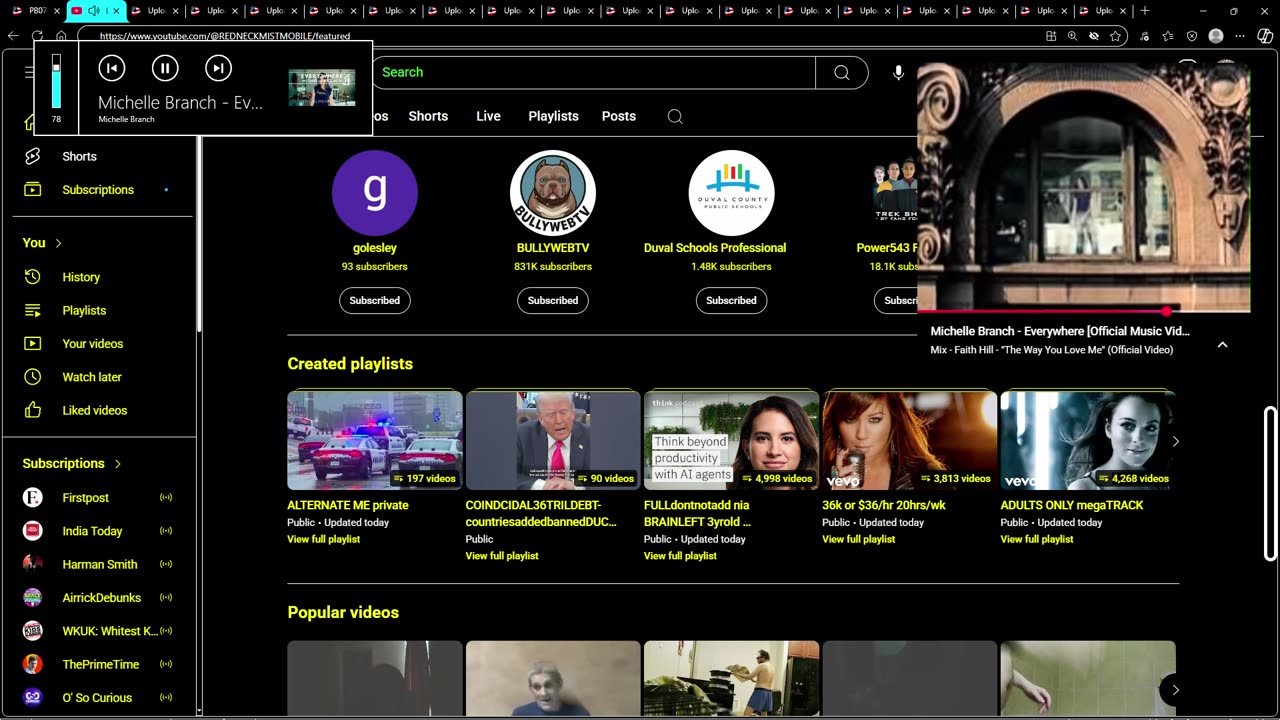Pause the Michelle Branch track in media popup
Viewport: 1280px width, 720px height.
pos(165,68)
